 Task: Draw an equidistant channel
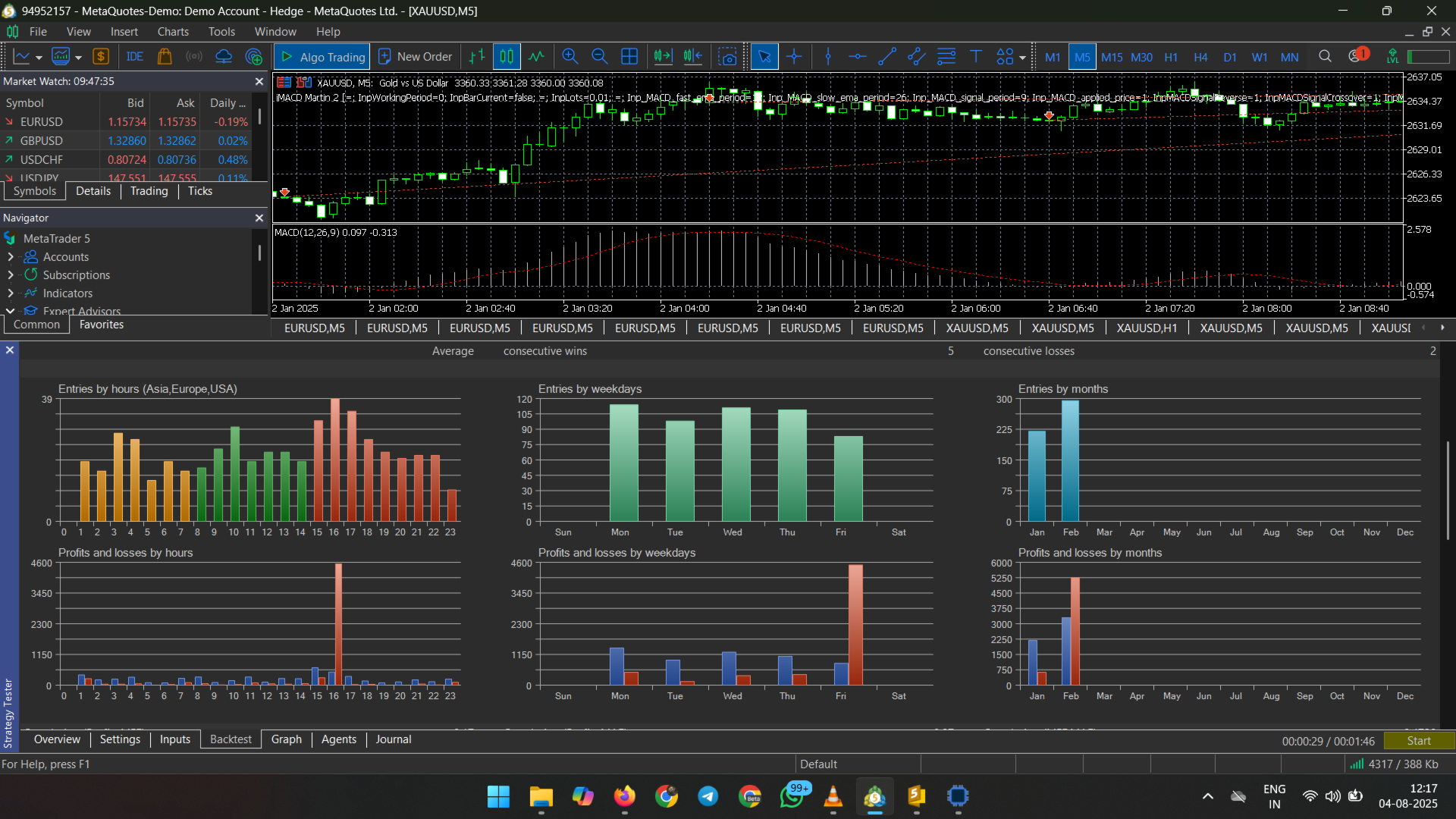(x=917, y=57)
